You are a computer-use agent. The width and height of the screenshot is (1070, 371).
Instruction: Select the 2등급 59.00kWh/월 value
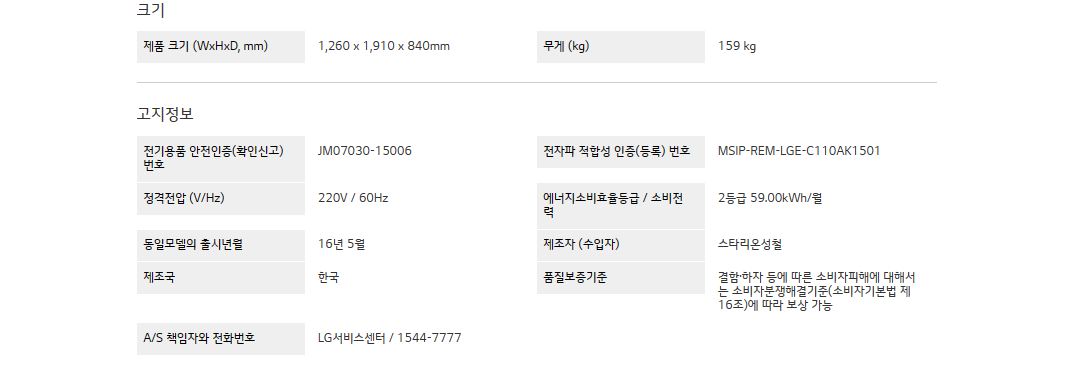[770, 198]
